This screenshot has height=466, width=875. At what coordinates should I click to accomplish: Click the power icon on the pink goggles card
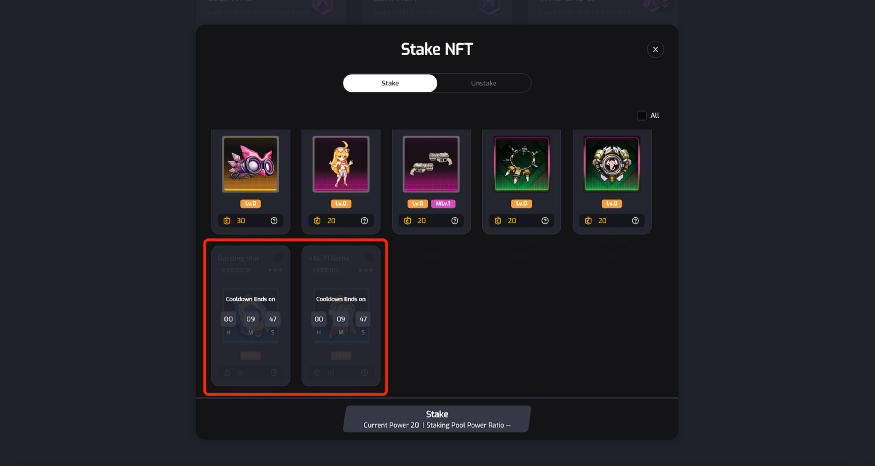pyautogui.click(x=227, y=220)
